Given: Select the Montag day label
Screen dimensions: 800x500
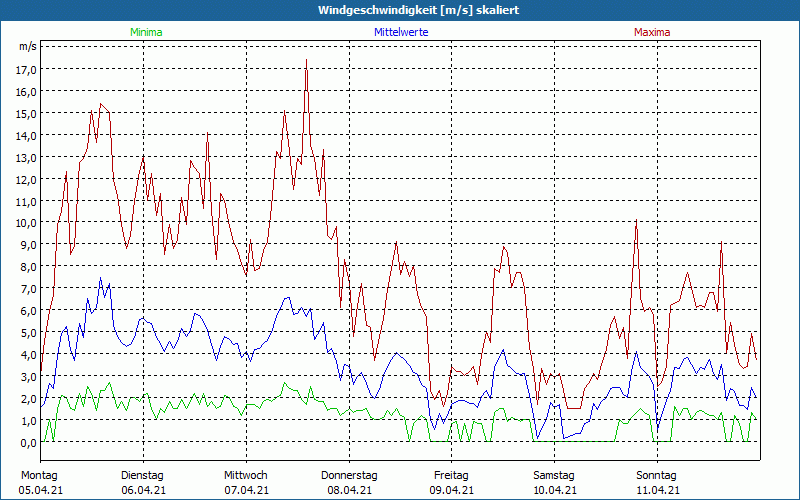Looking at the screenshot, I should point(39,475).
